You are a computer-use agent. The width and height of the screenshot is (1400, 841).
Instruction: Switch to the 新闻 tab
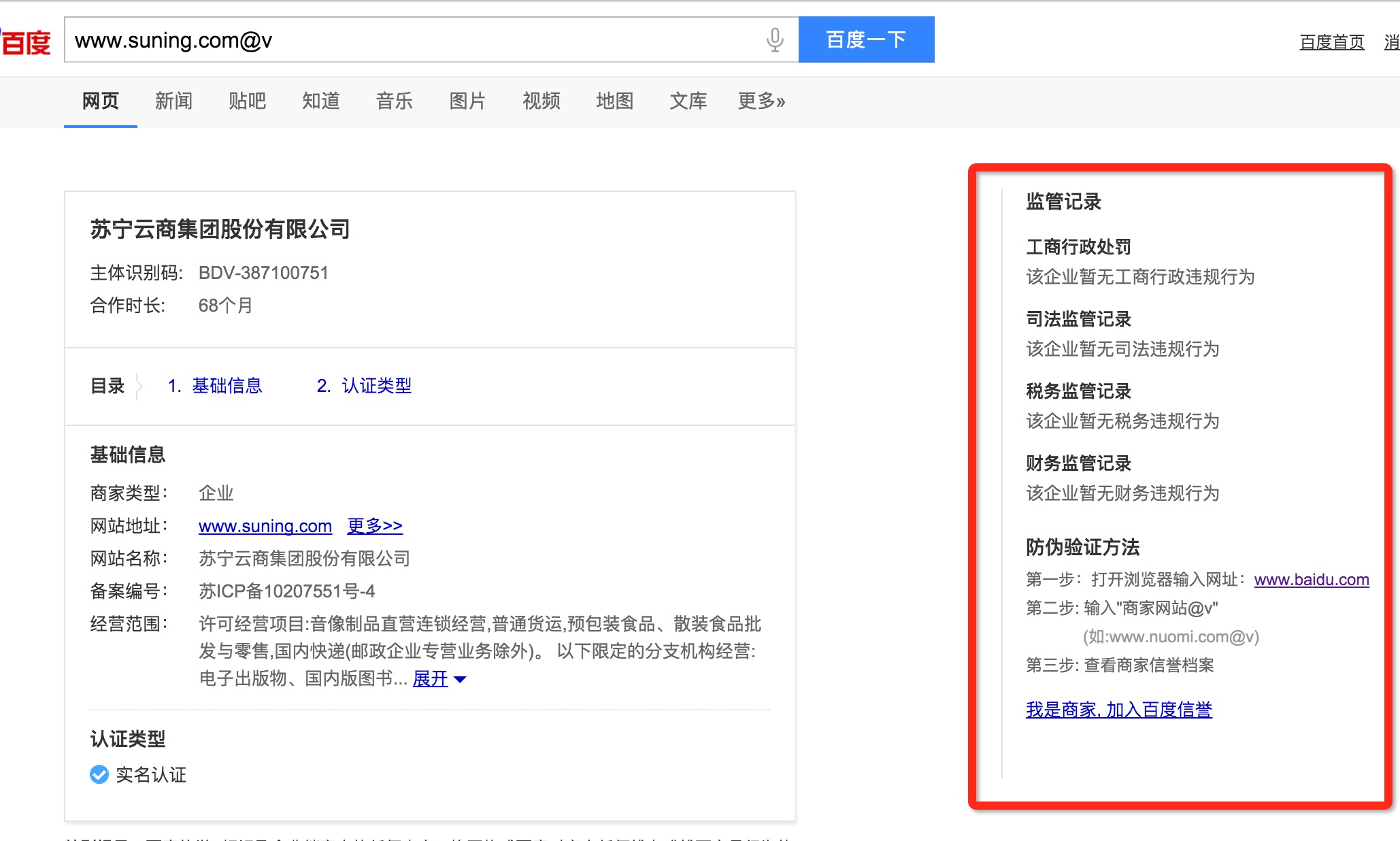coord(173,101)
